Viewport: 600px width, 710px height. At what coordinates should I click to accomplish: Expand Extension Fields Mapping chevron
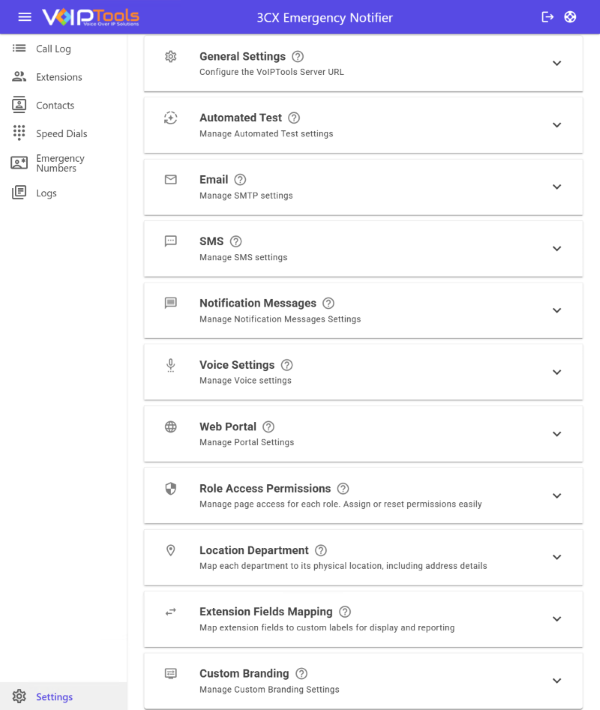(x=557, y=619)
